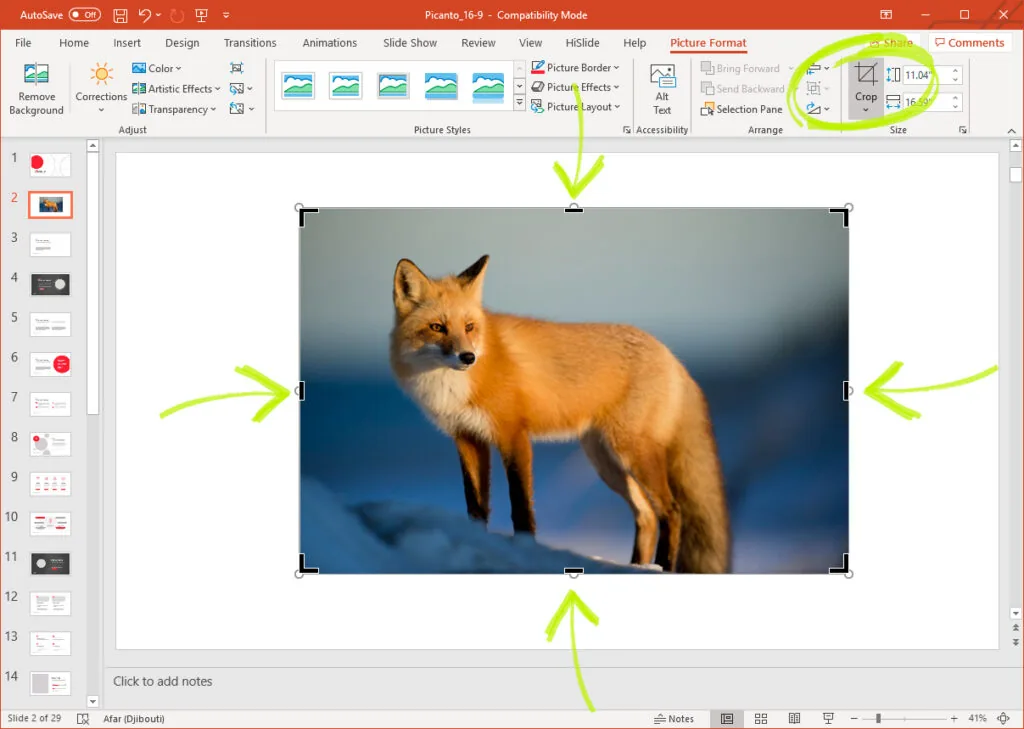Click the Remove Background icon
This screenshot has width=1024, height=729.
pyautogui.click(x=36, y=74)
